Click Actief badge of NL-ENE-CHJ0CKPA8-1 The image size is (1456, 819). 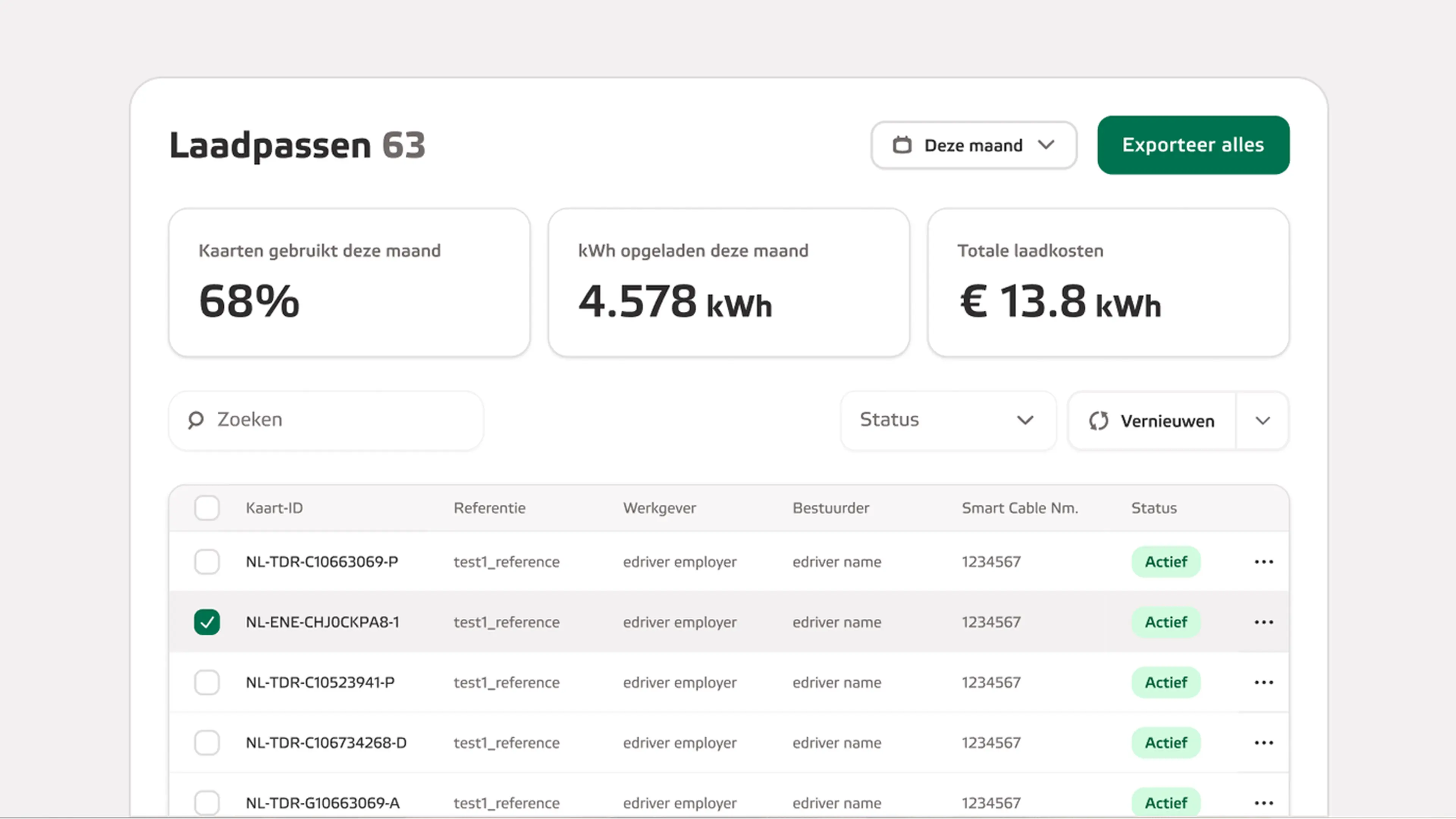[1166, 622]
